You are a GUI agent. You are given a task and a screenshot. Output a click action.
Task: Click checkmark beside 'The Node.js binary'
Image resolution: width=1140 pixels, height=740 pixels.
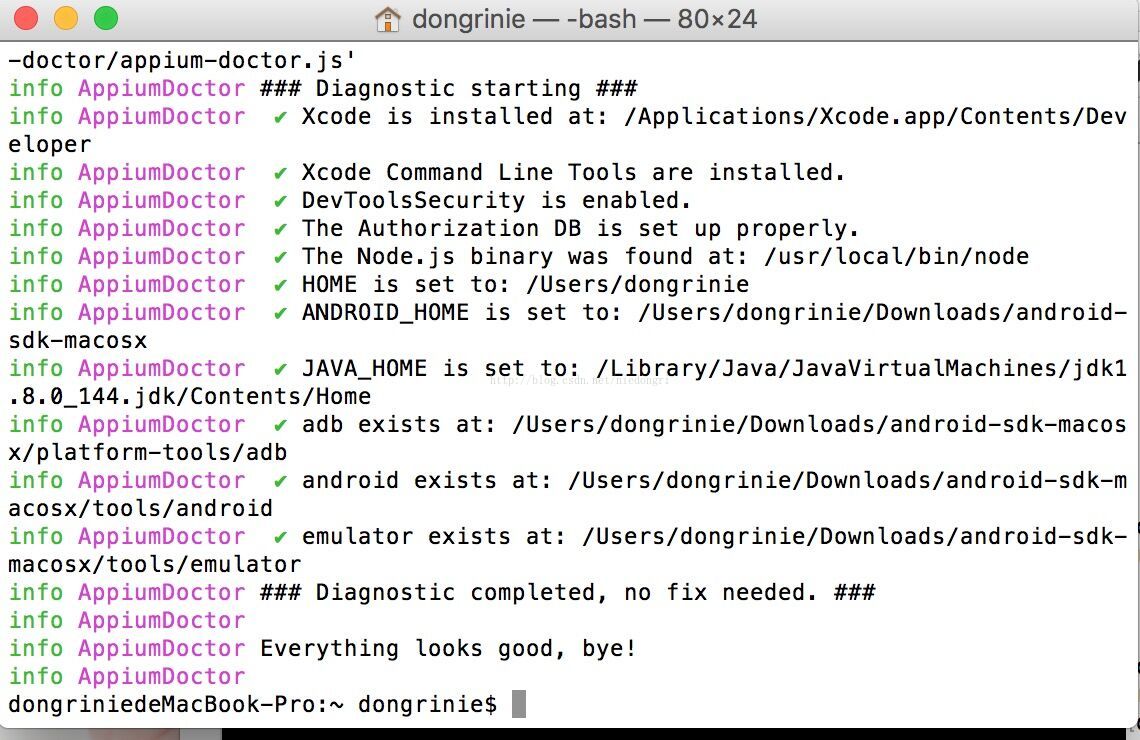click(281, 257)
